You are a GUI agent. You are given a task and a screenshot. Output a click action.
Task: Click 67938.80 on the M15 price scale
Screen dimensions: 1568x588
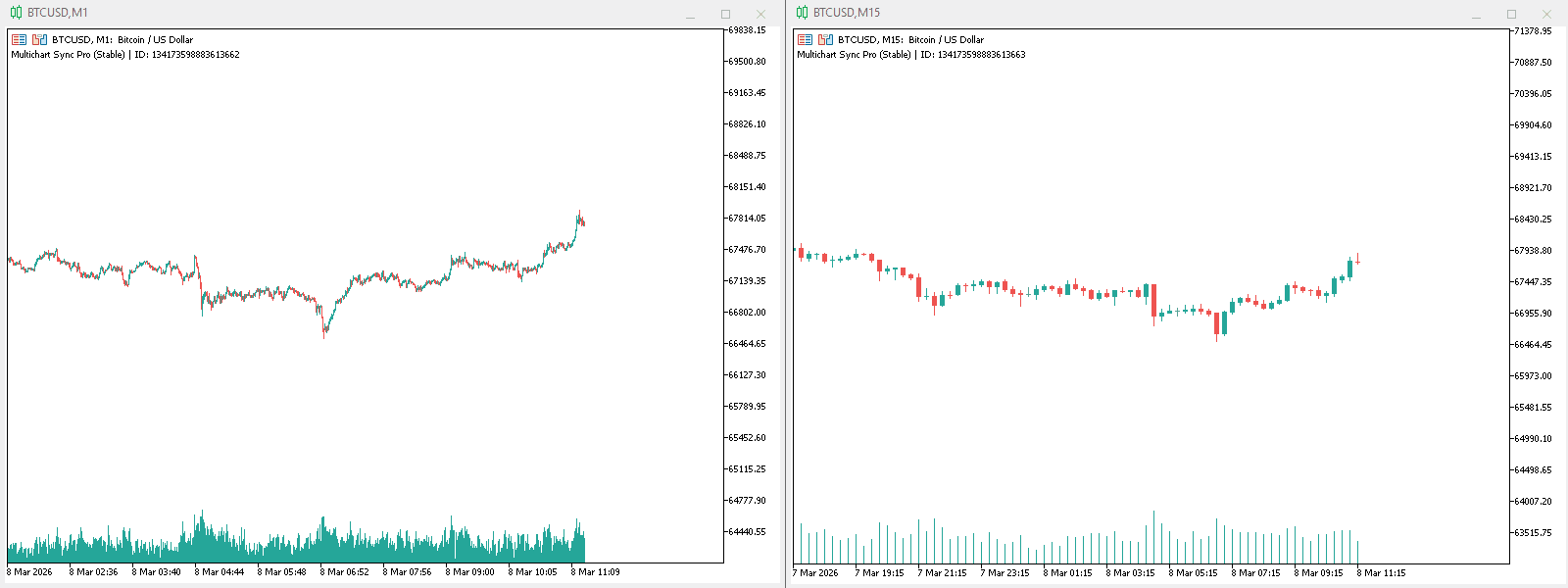point(1533,251)
